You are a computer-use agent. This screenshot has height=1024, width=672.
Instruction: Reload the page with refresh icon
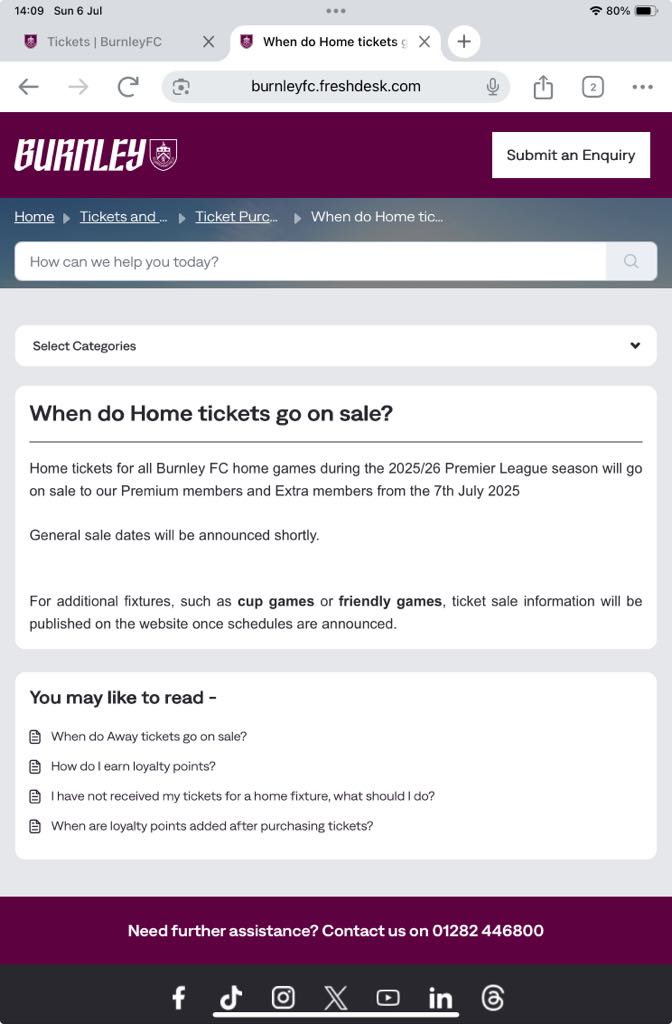pyautogui.click(x=128, y=87)
